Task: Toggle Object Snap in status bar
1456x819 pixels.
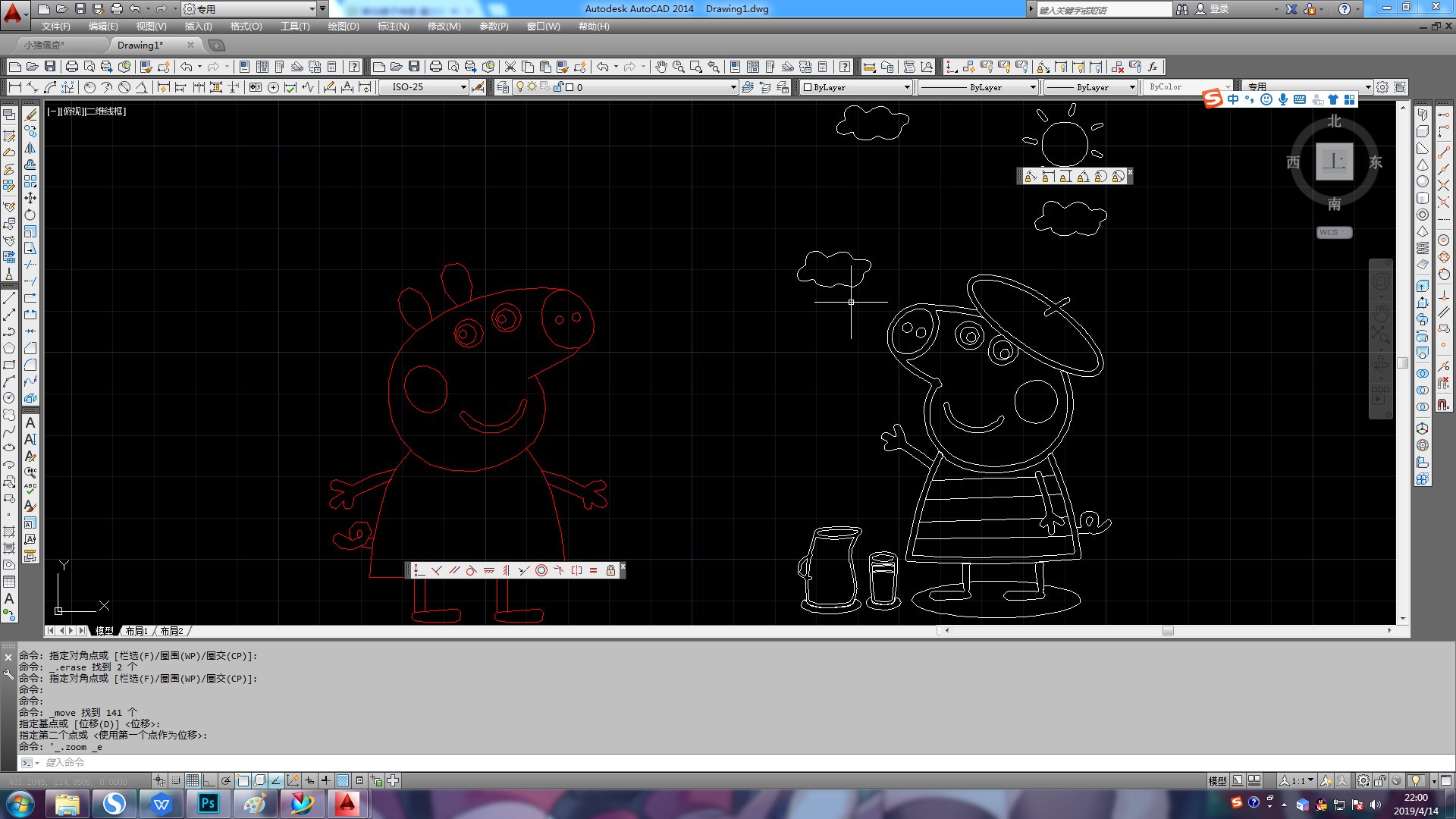Action: click(x=243, y=780)
